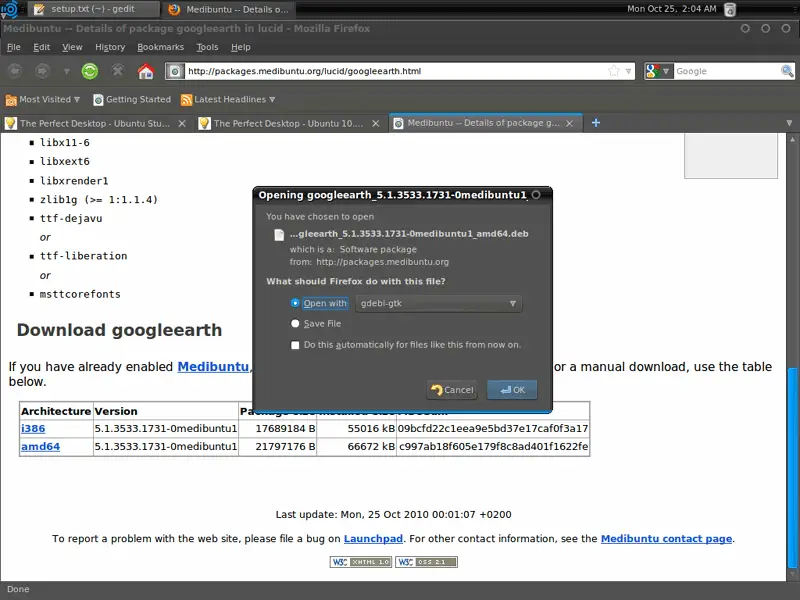Screen dimensions: 800x600
Task: Click the W3C CSS 2.1 badge
Action: [x=426, y=562]
